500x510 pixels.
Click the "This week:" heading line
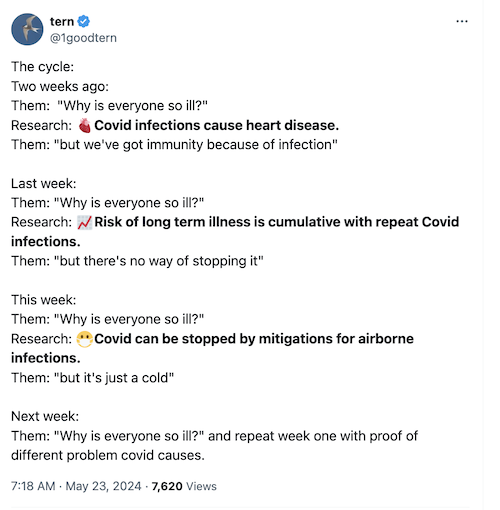coord(44,300)
